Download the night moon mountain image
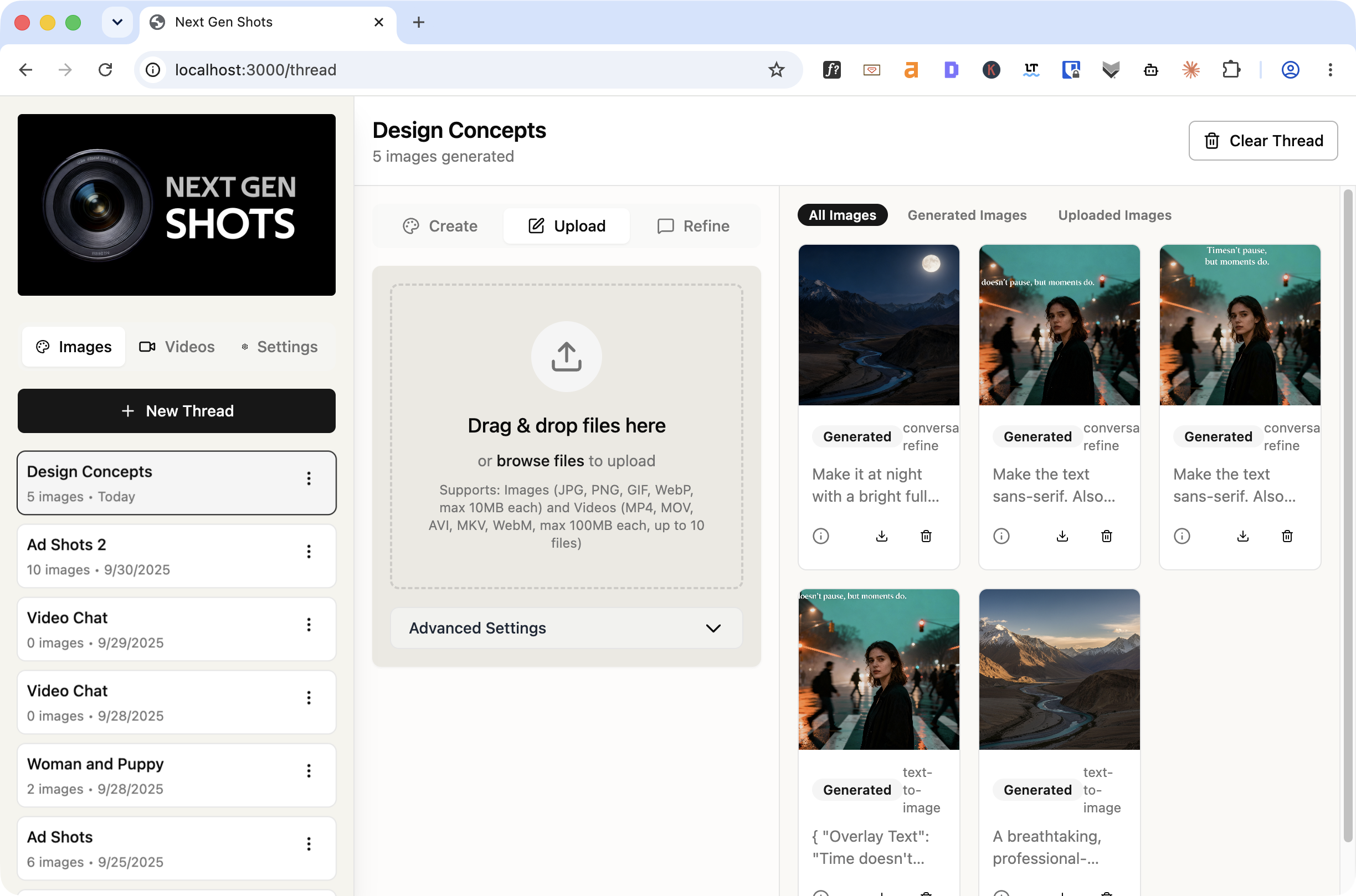The height and width of the screenshot is (896, 1356). pyautogui.click(x=882, y=536)
